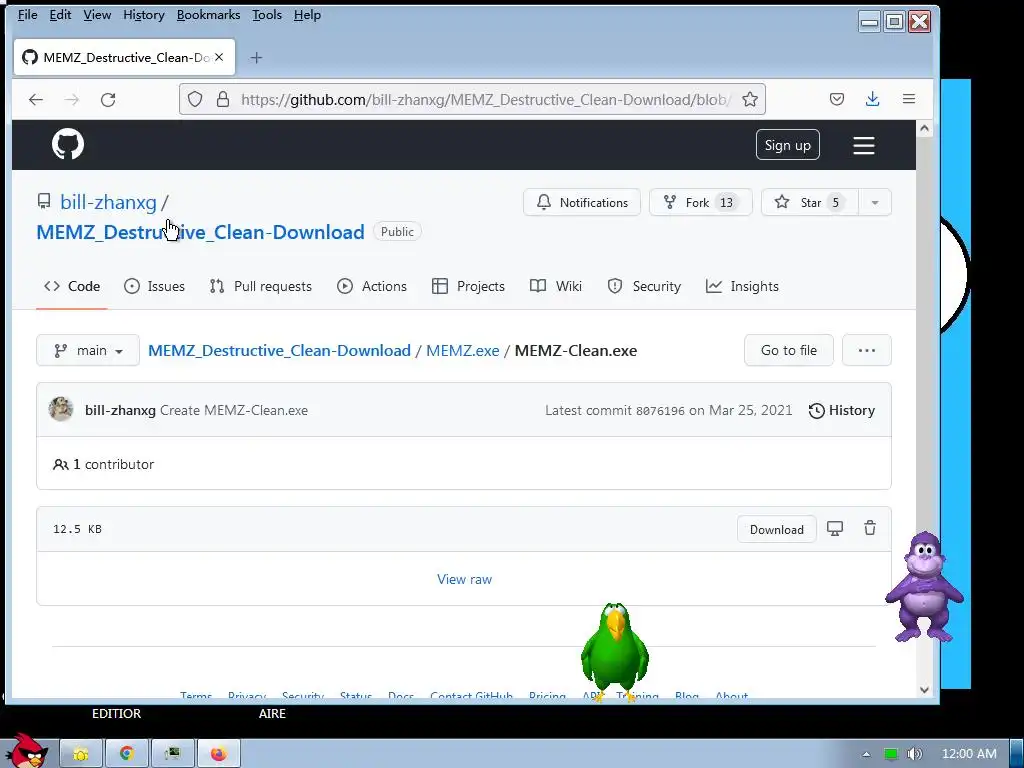Expand the main branch dropdown
This screenshot has height=768, width=1024.
coord(88,350)
